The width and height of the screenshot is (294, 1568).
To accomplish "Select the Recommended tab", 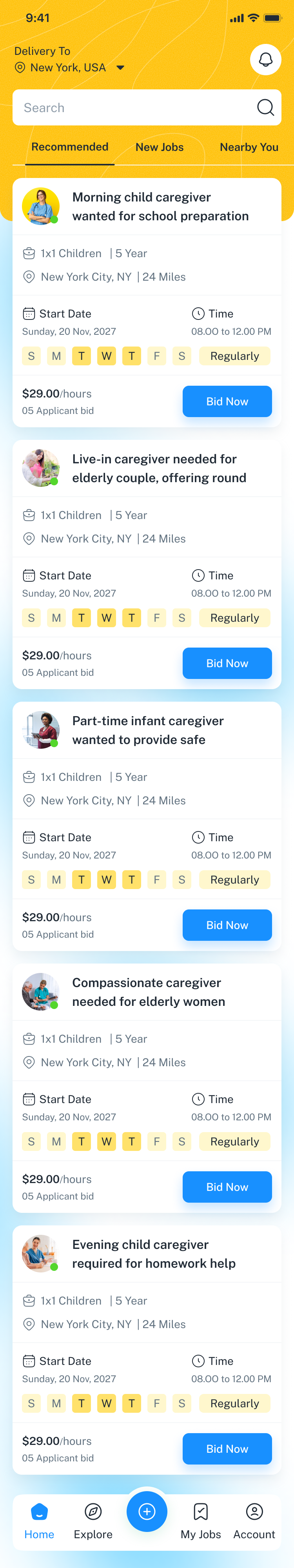I will click(70, 147).
